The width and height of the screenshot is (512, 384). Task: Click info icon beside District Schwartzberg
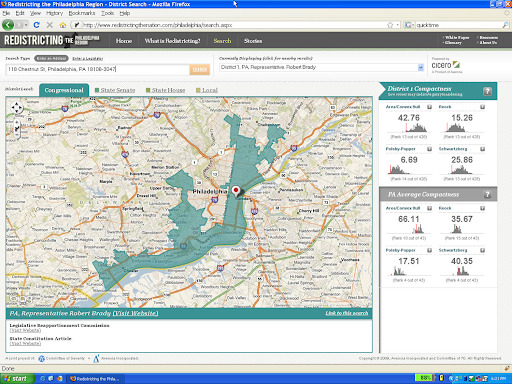click(x=482, y=149)
